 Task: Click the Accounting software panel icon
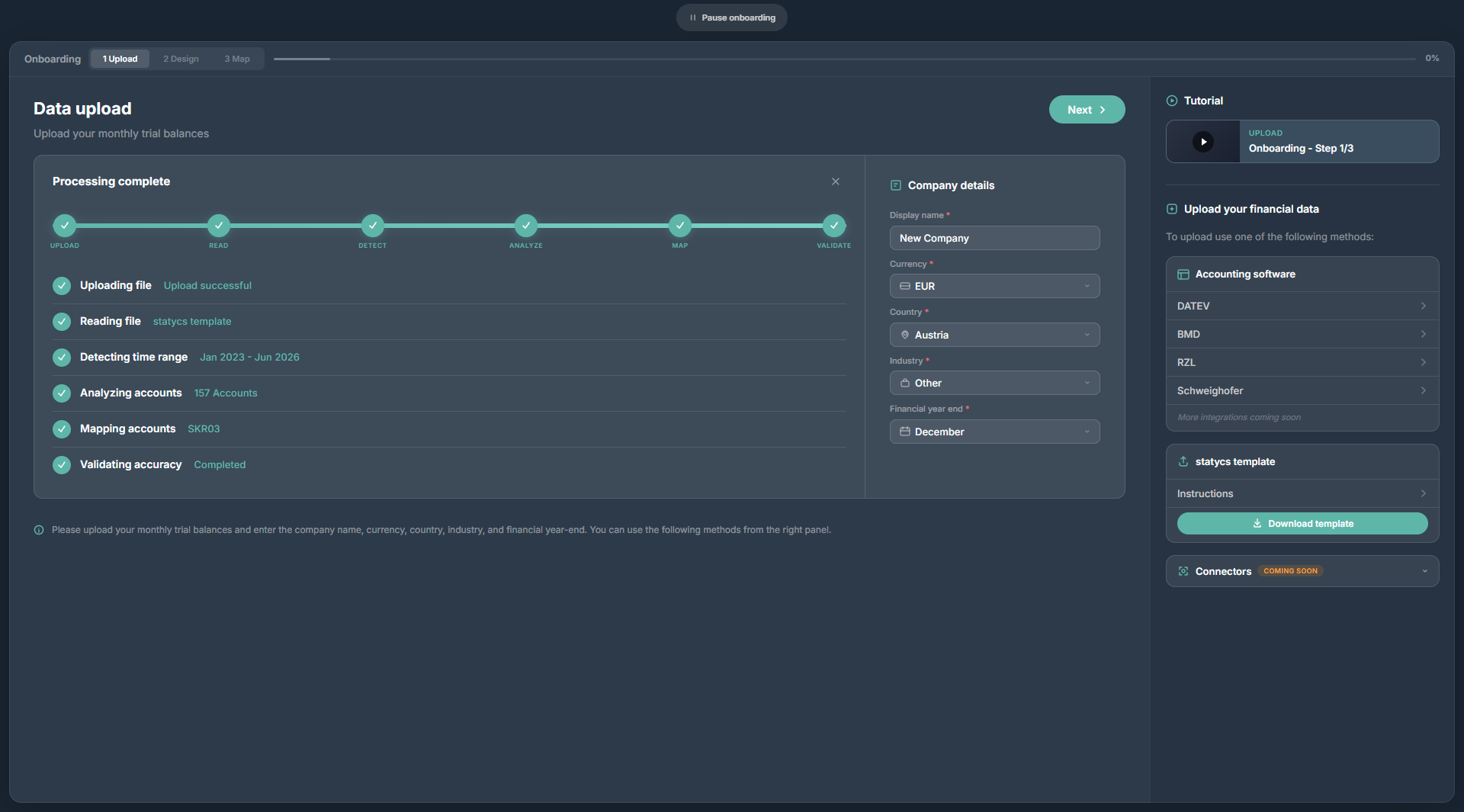pyautogui.click(x=1183, y=274)
